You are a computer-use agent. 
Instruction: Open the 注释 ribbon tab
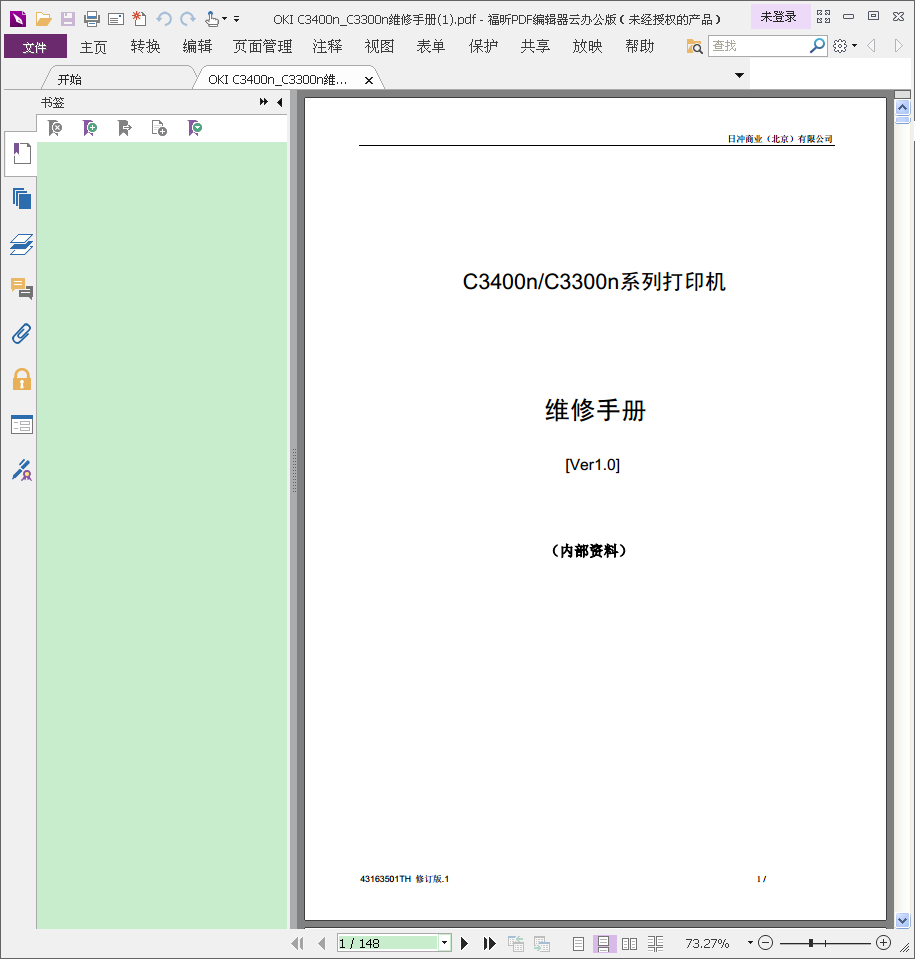coord(327,46)
